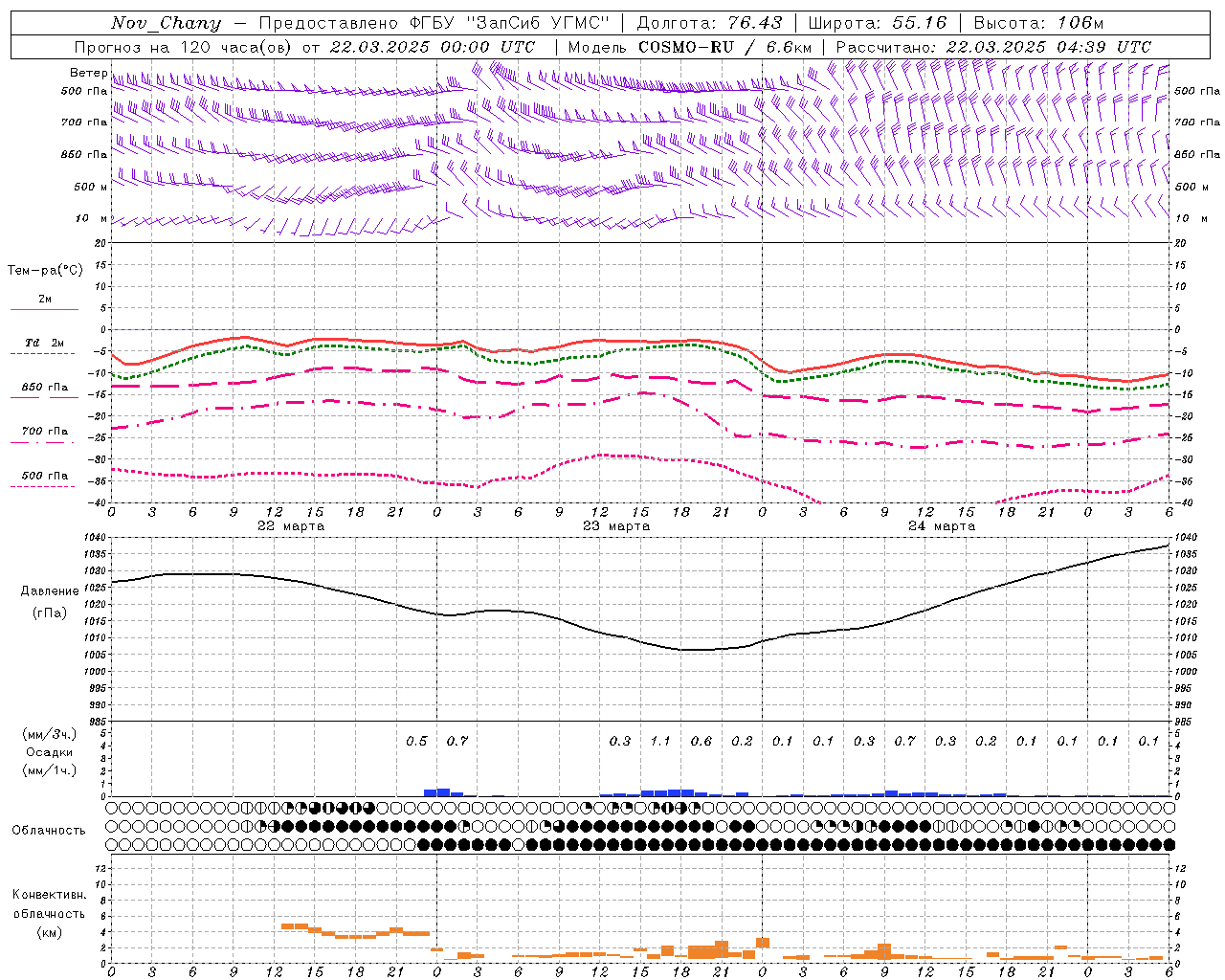Click the "(мм/1ч.)" precipitation unit label

(x=49, y=770)
